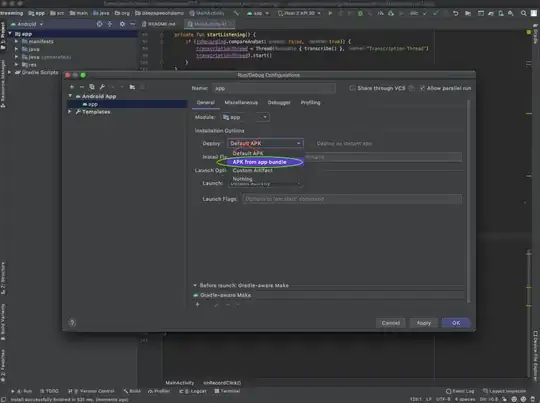This screenshot has width=540, height=403.
Task: Copy the selected configuration in the dialog
Action: tap(92, 87)
